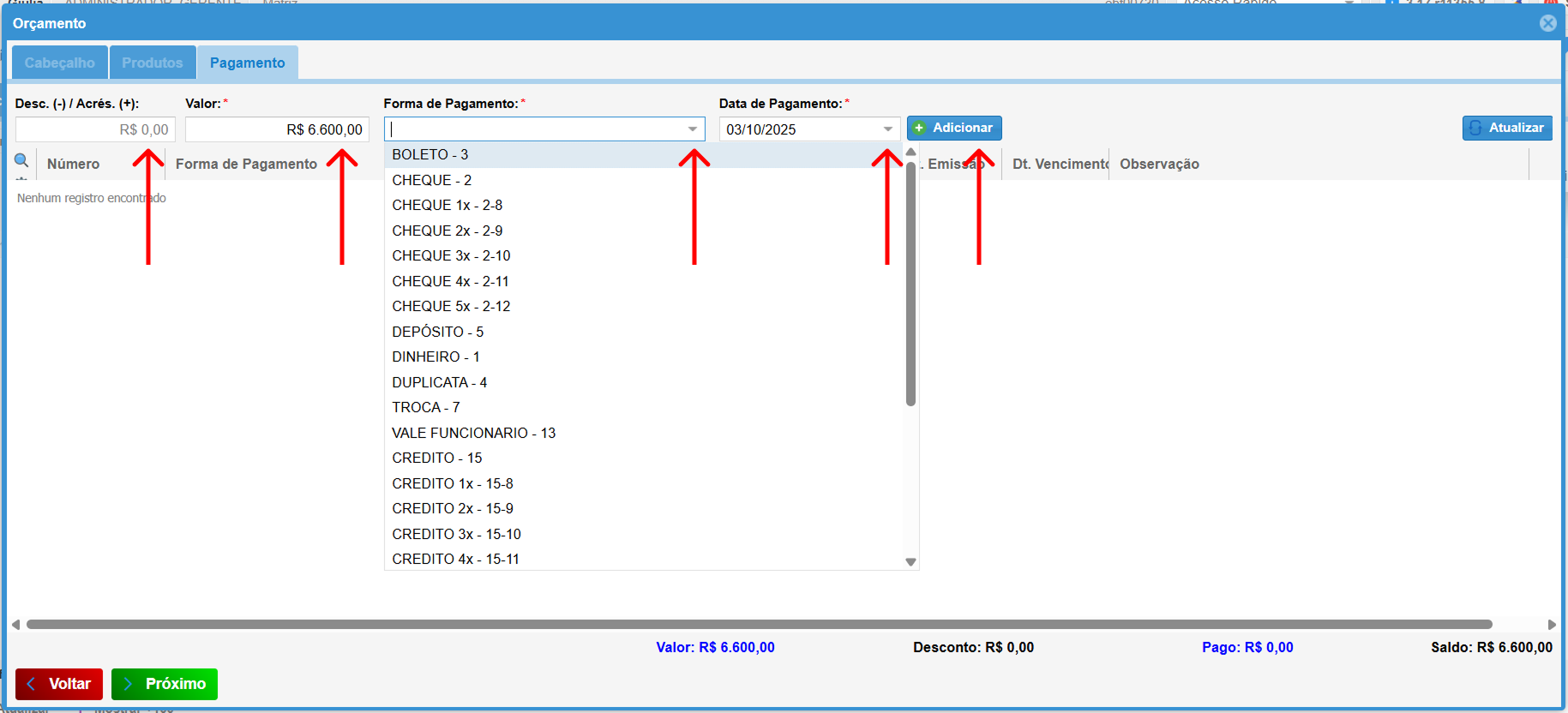The height and width of the screenshot is (713, 1568).
Task: Click the horizontal scrollbar left arrow
Action: (x=15, y=625)
